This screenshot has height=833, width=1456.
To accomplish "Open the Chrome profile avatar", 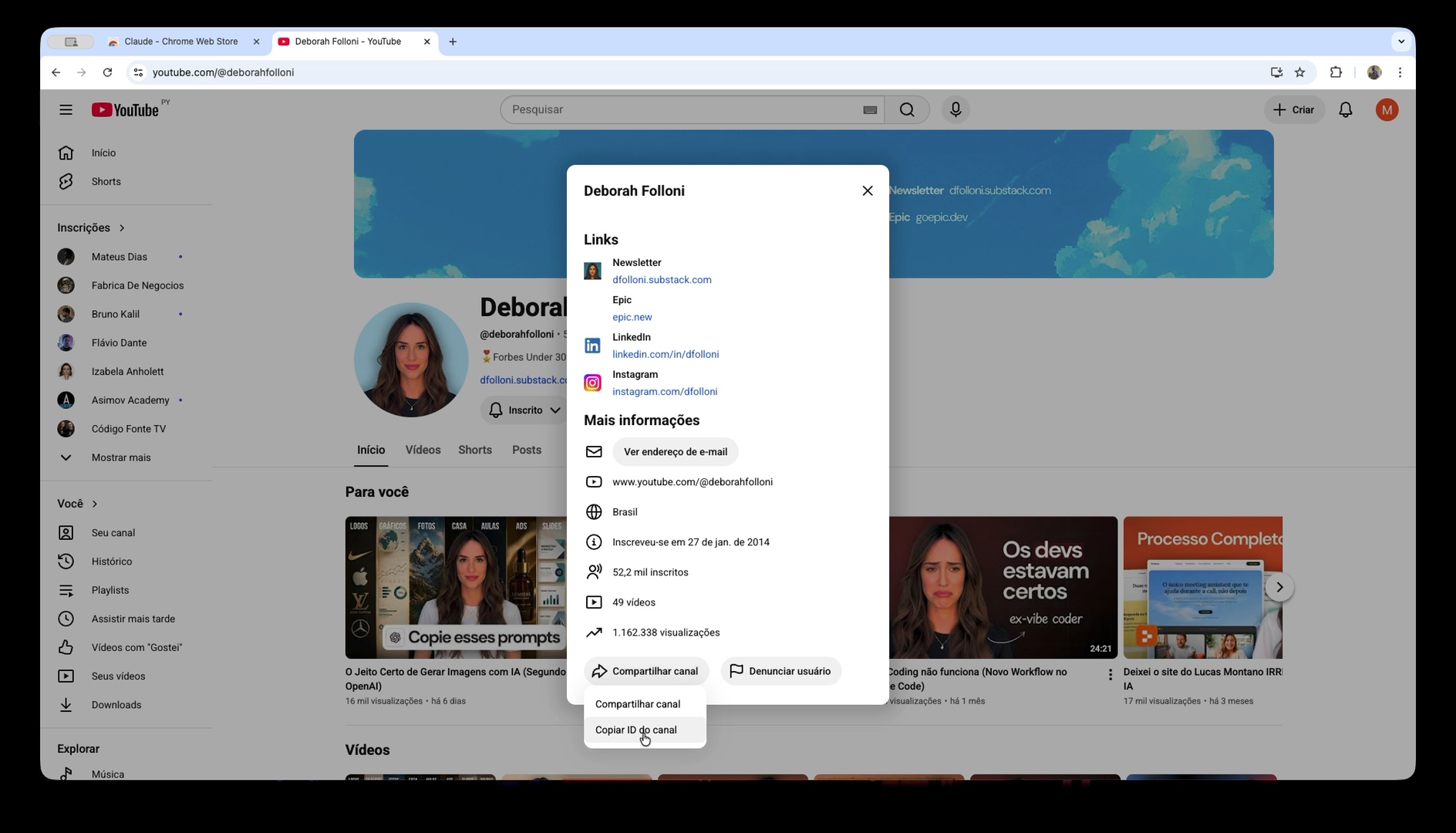I will click(x=1374, y=73).
